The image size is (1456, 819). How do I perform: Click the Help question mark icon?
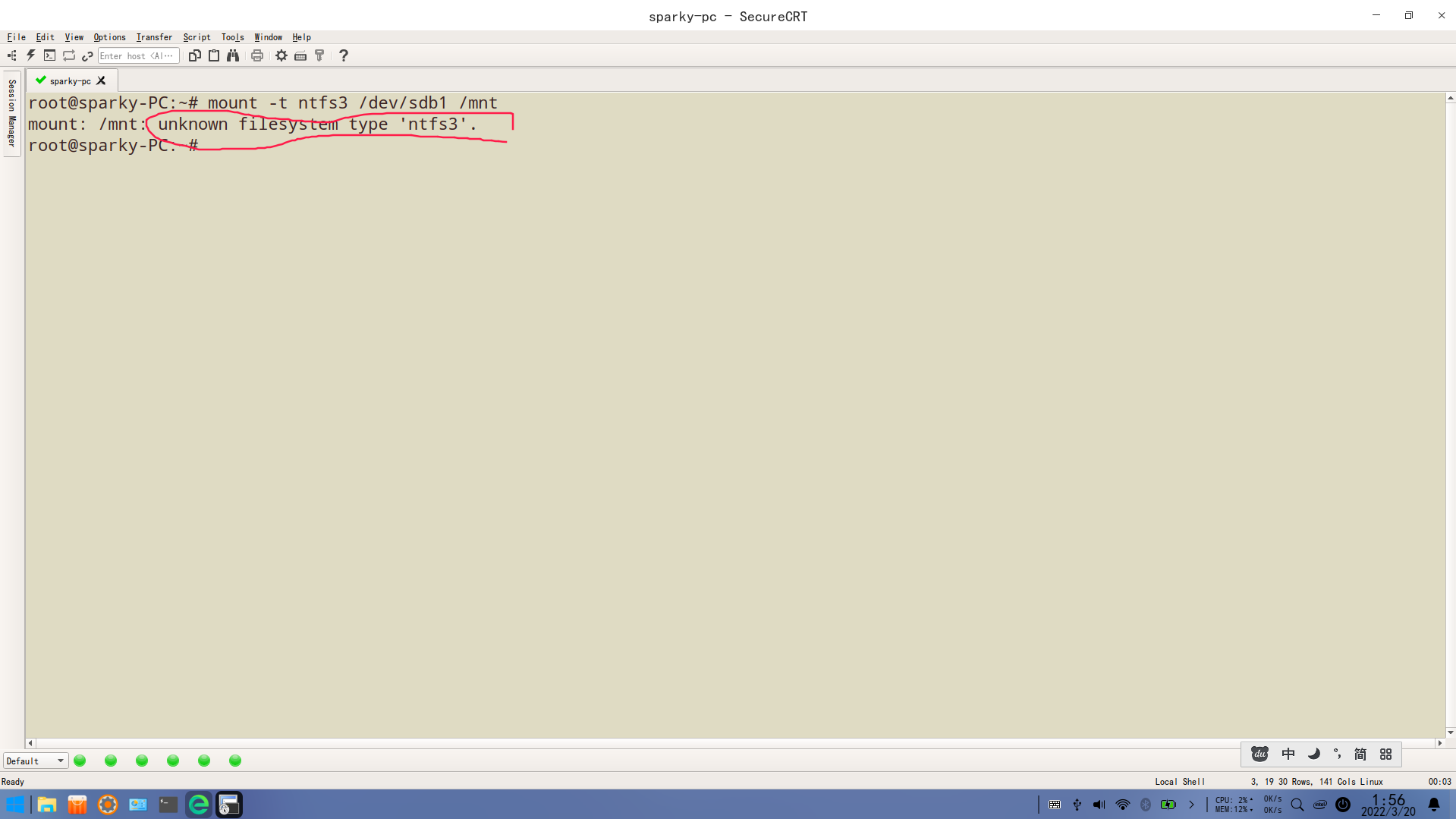[x=344, y=55]
